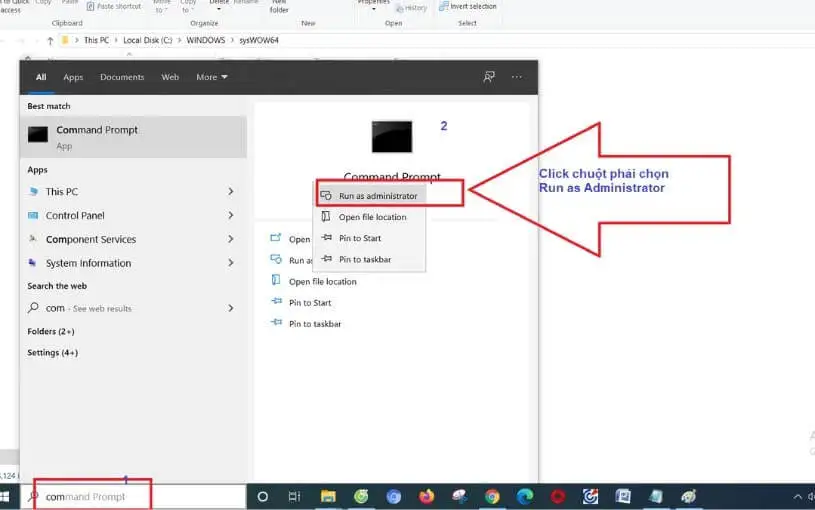The height and width of the screenshot is (510, 815).
Task: Open File Explorer from taskbar
Action: pyautogui.click(x=328, y=497)
